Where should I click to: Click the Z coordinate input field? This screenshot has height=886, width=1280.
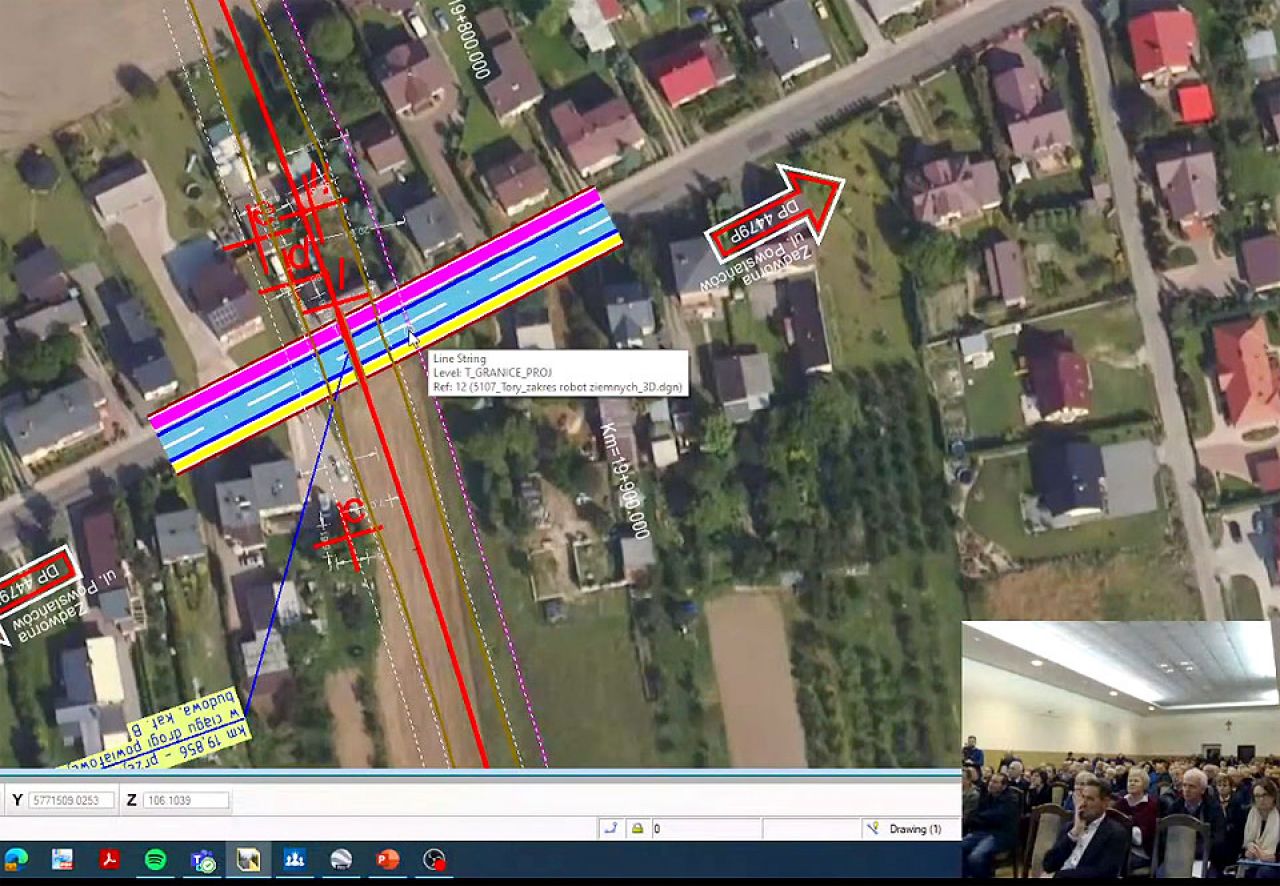click(185, 800)
